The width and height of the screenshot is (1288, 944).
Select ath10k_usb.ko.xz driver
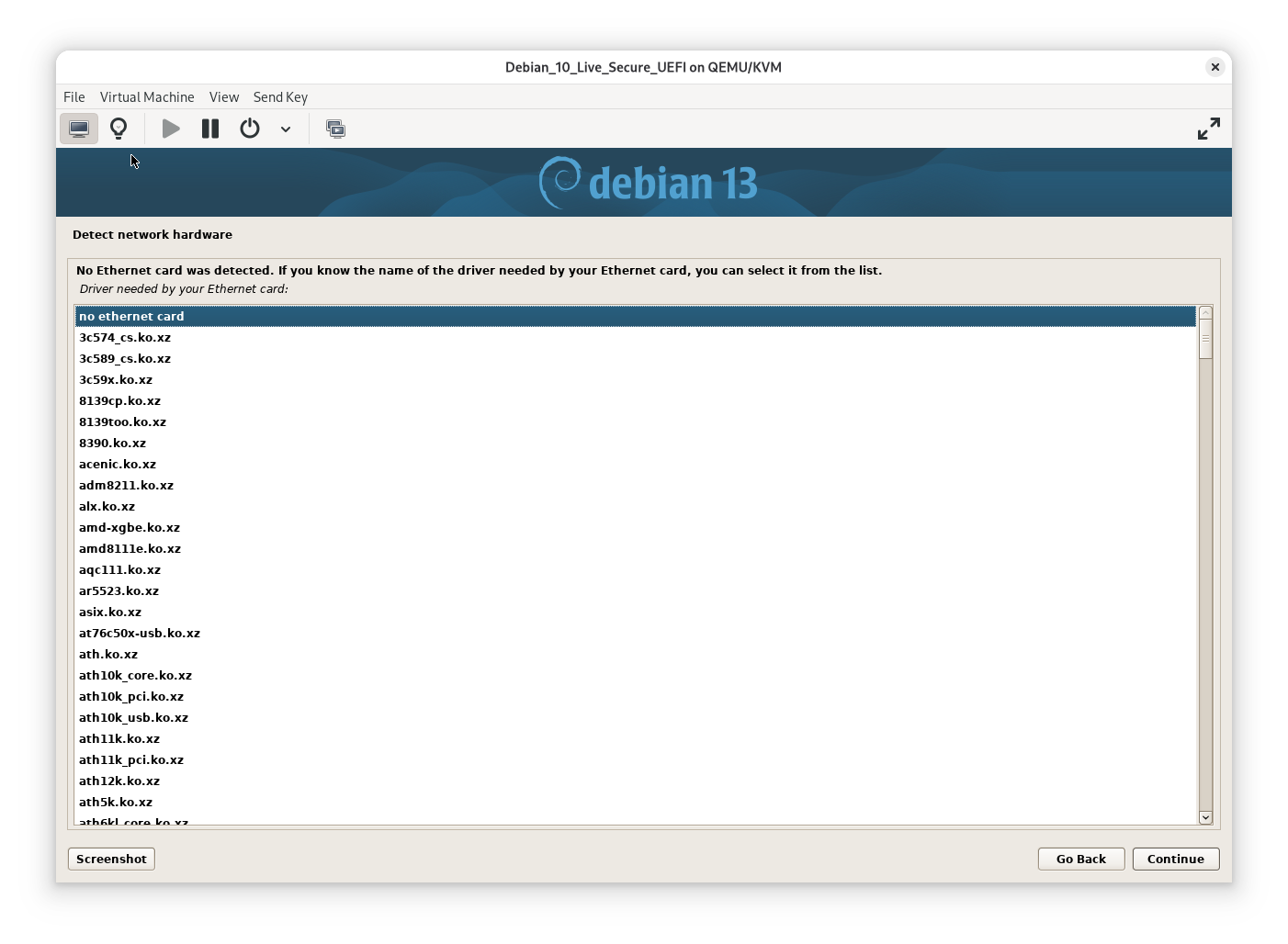click(635, 717)
